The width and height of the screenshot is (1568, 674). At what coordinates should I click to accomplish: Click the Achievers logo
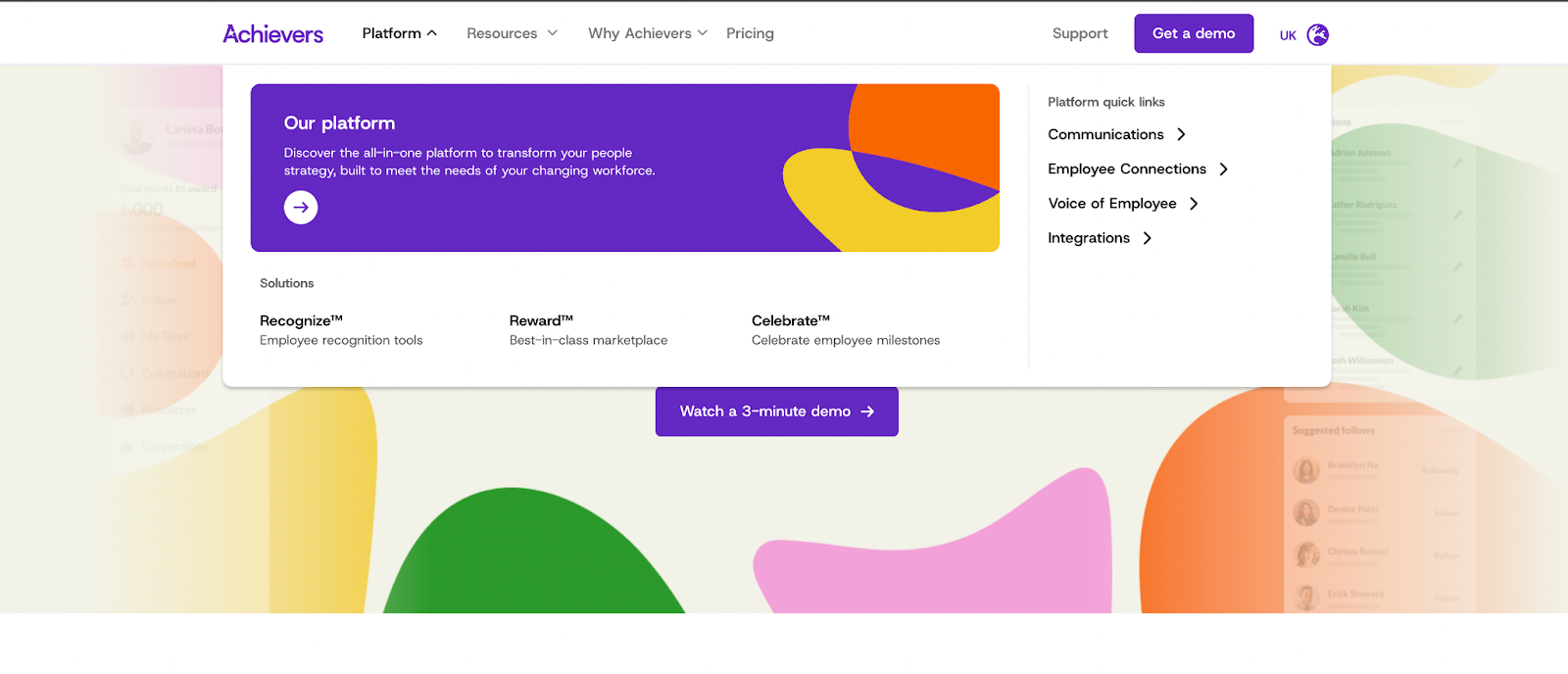(272, 34)
